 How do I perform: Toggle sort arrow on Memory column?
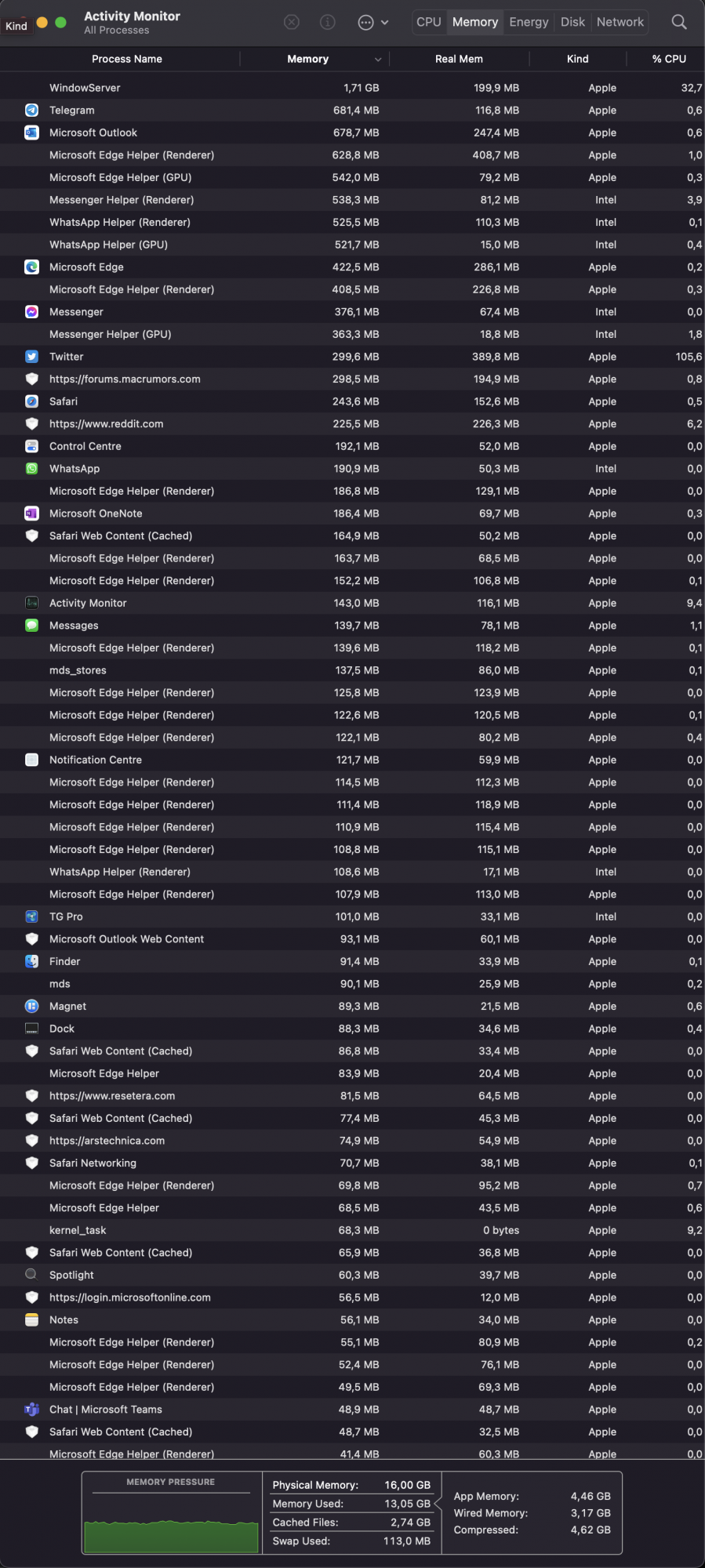pyautogui.click(x=378, y=60)
